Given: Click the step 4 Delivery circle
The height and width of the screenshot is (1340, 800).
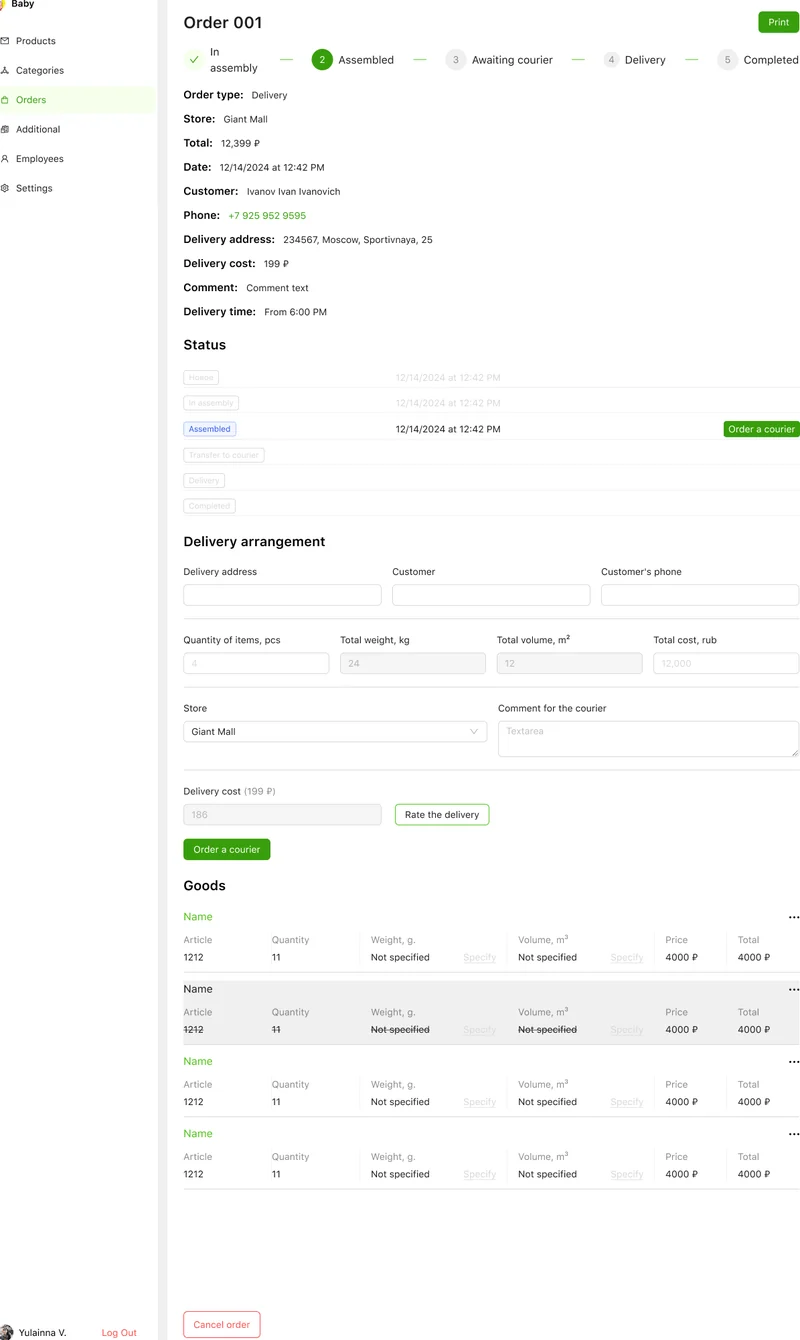Looking at the screenshot, I should click(611, 60).
